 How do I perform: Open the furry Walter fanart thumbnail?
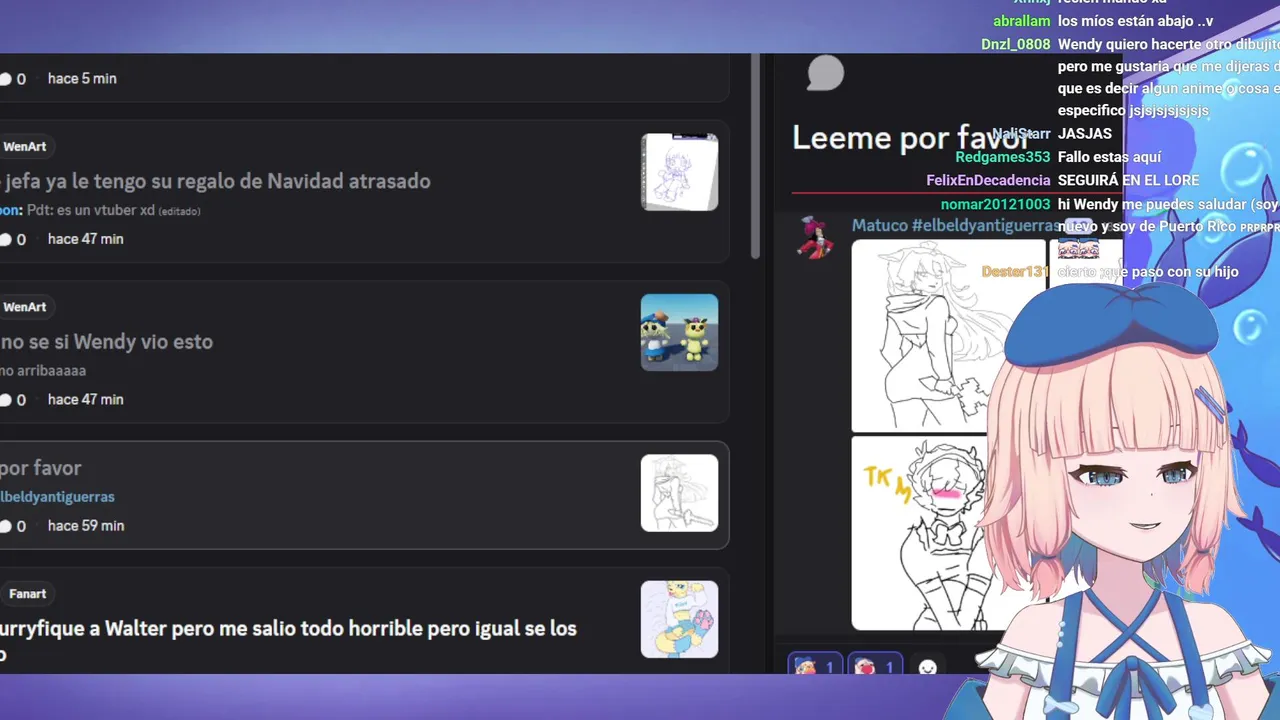(x=679, y=619)
